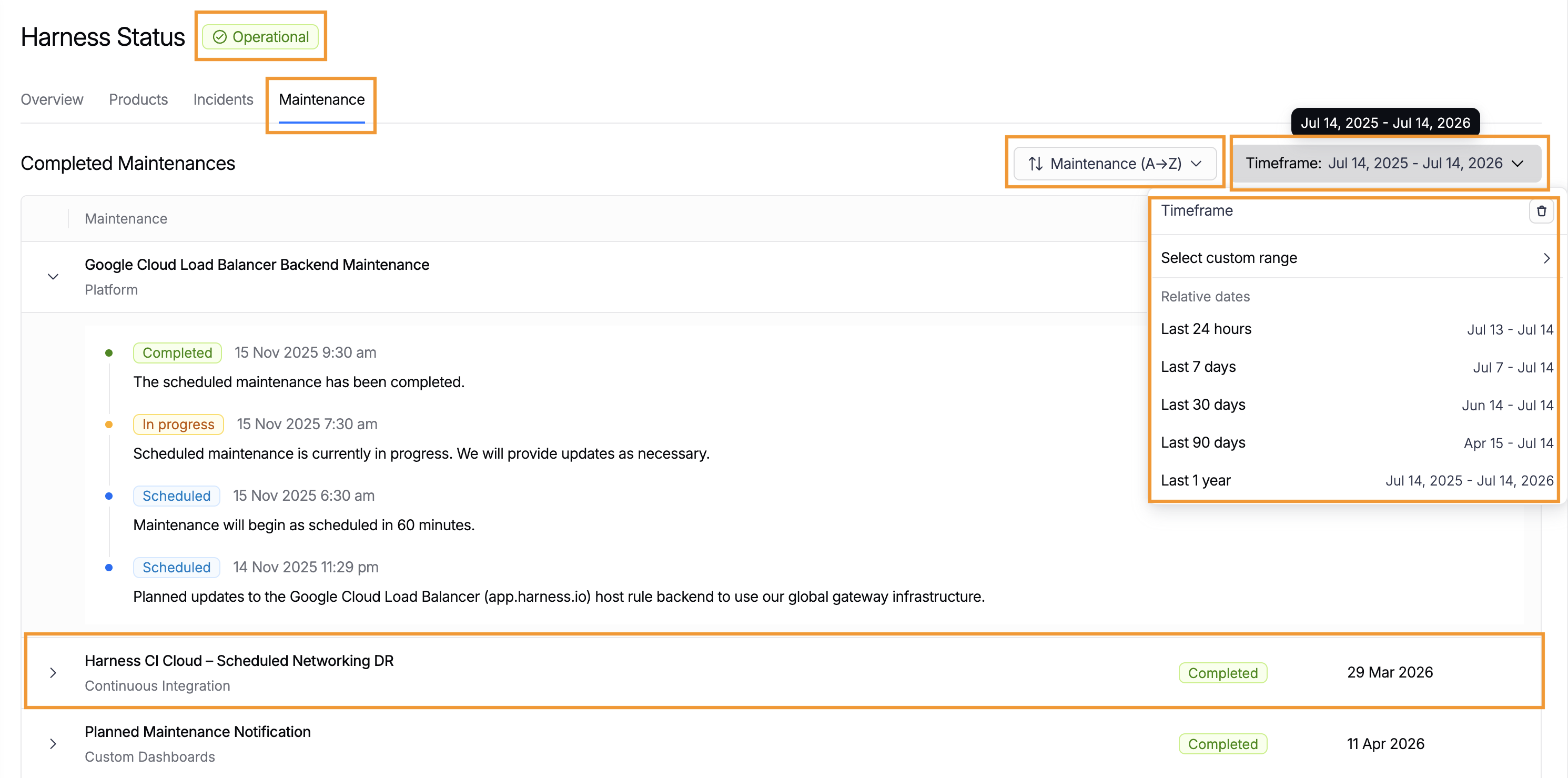
Task: Open the Incidents tab
Action: click(x=223, y=99)
